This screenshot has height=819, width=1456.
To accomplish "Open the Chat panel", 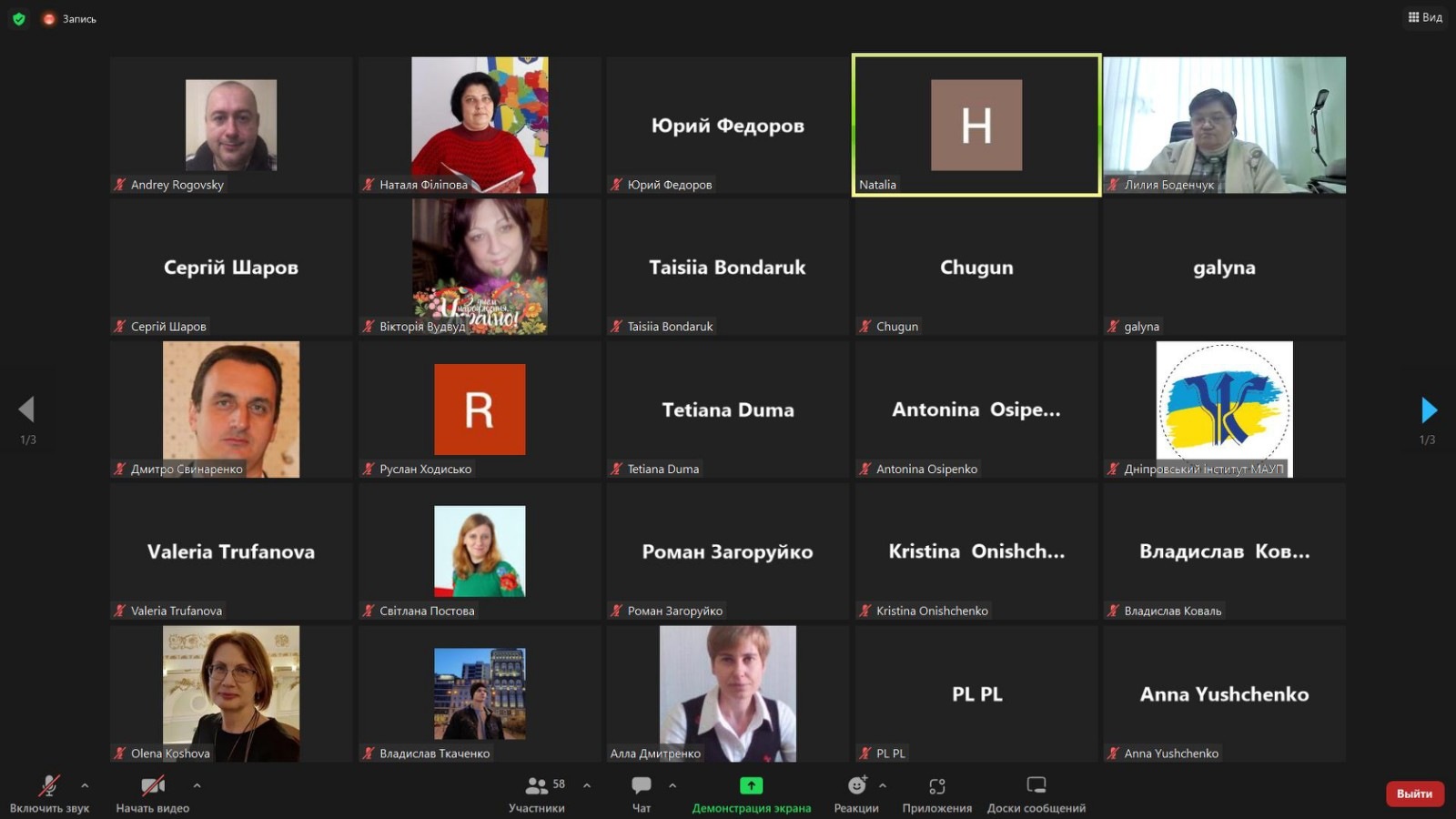I will 642,785.
